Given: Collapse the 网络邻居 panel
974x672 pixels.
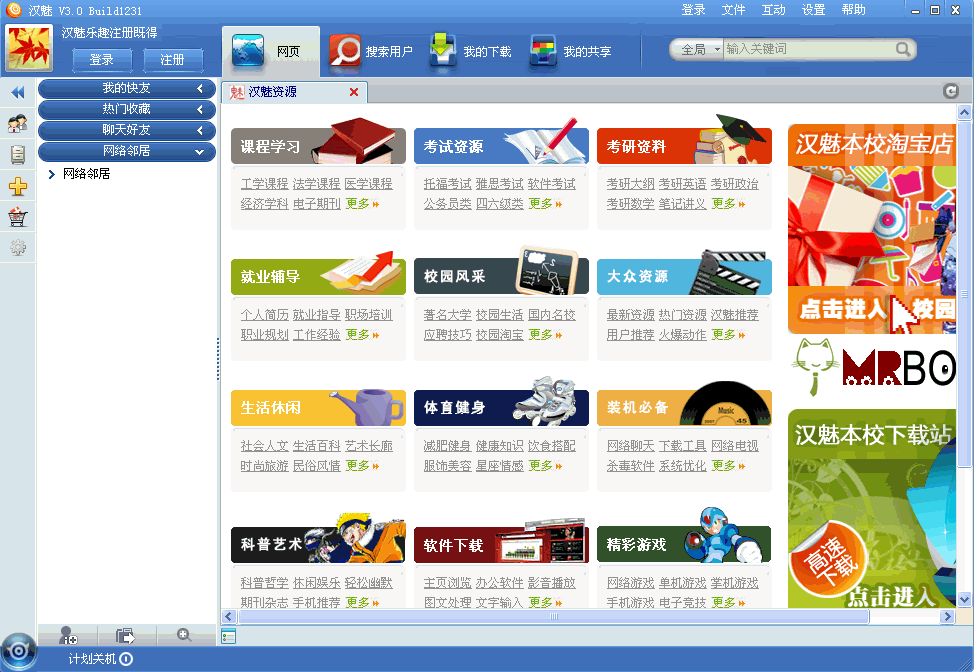Looking at the screenshot, I should 127,151.
